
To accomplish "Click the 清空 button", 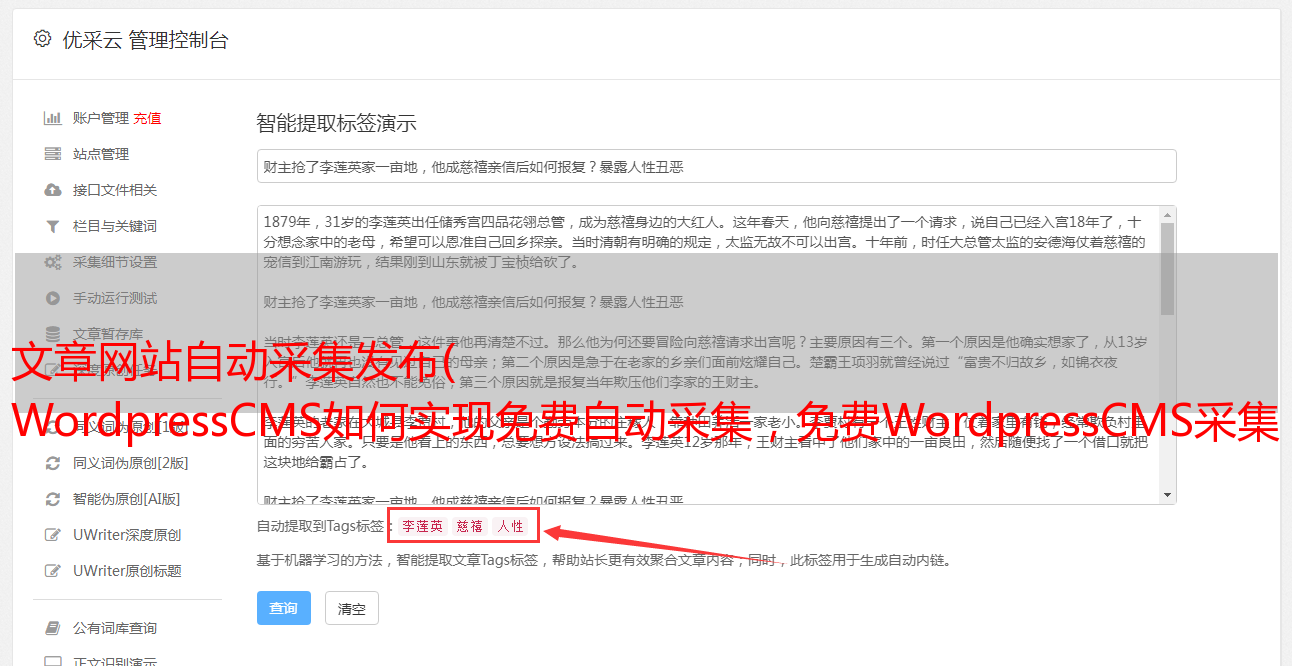I will [x=352, y=608].
